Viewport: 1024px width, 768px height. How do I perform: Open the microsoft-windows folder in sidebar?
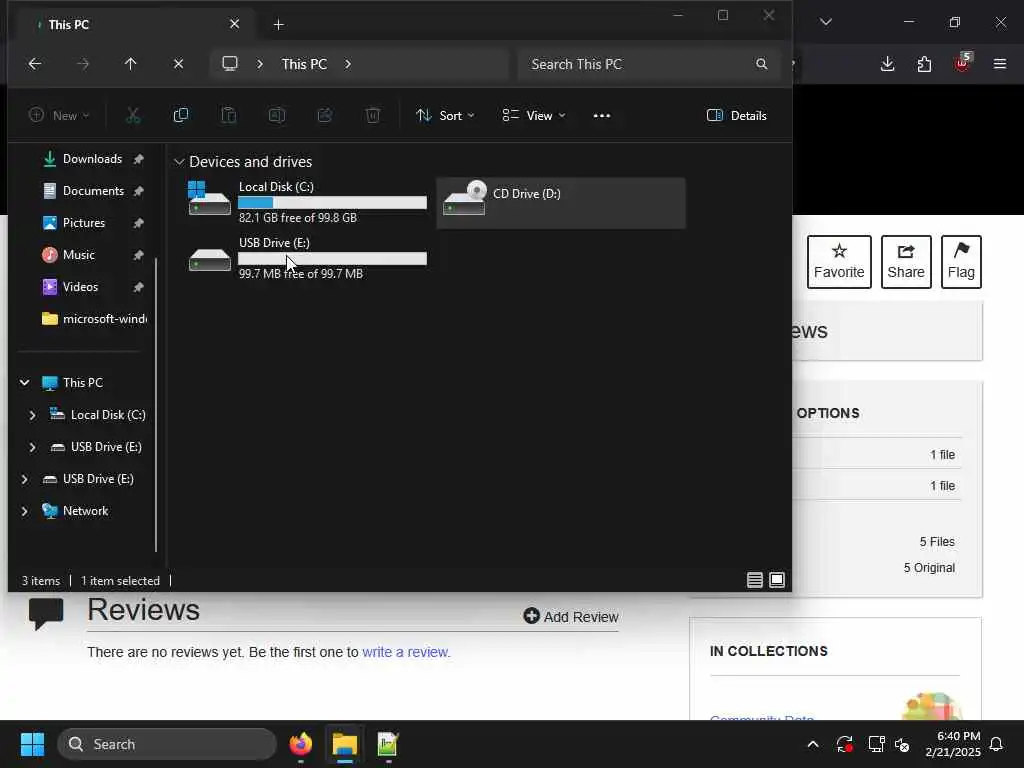[x=94, y=319]
